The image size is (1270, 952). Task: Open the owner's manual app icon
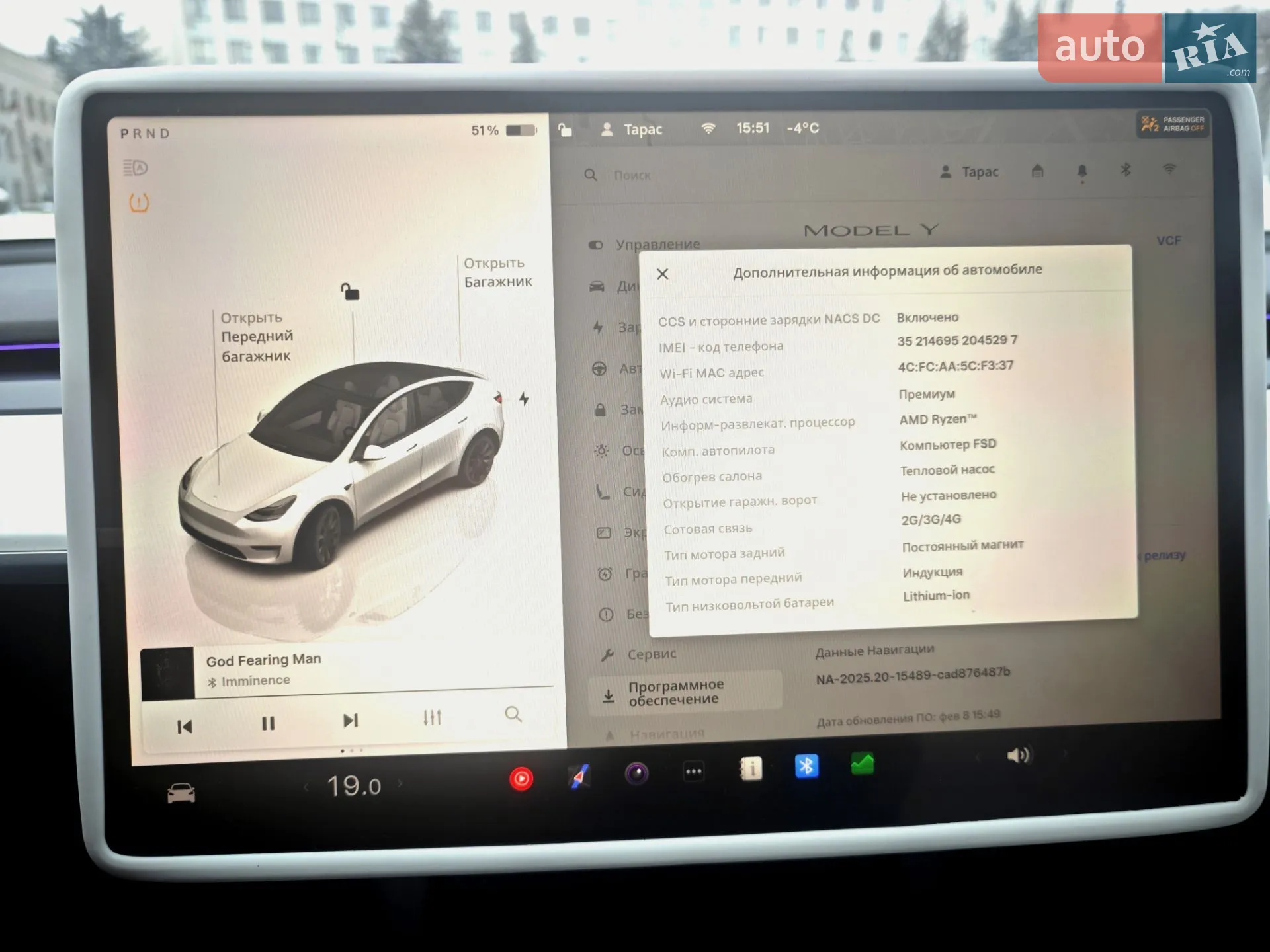click(x=751, y=769)
